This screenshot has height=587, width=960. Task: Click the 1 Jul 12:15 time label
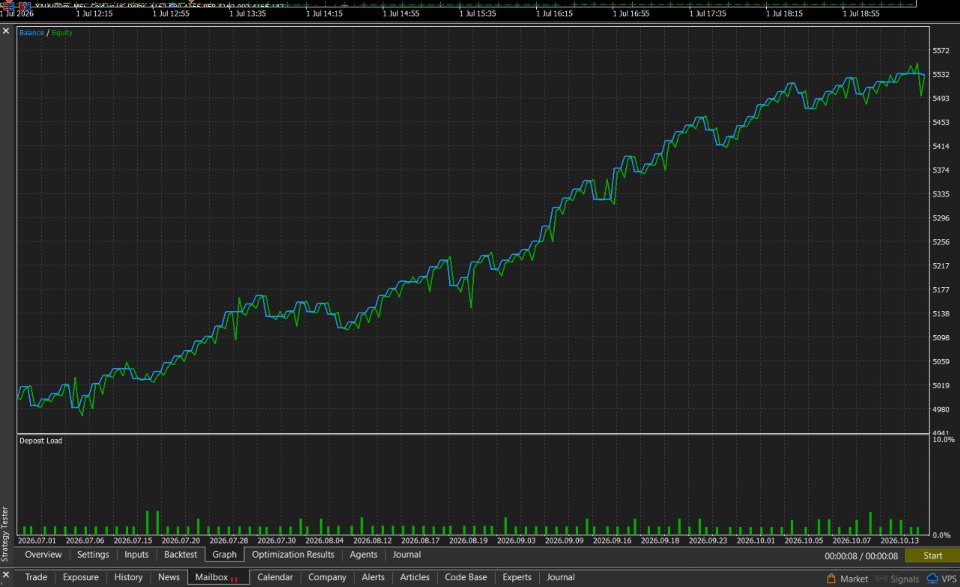[94, 13]
